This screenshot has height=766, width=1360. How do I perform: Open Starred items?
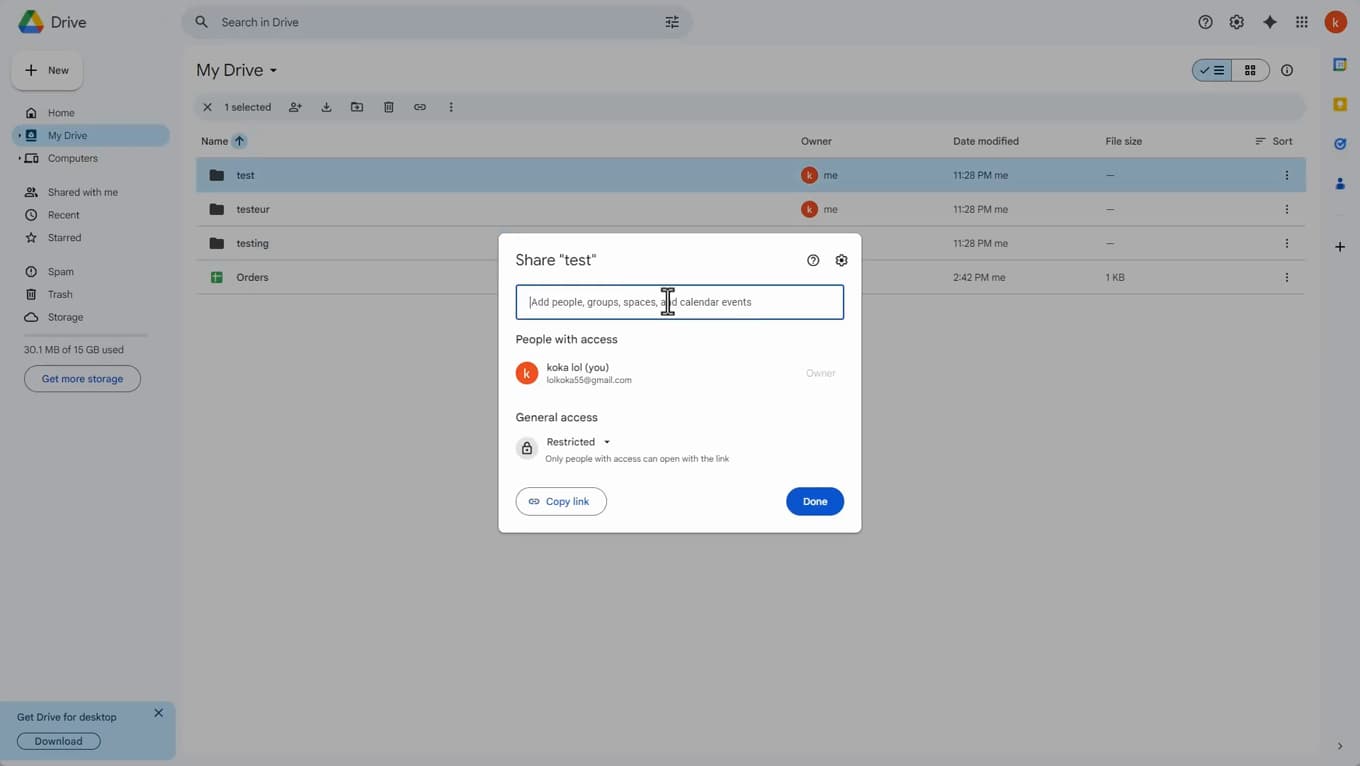65,238
